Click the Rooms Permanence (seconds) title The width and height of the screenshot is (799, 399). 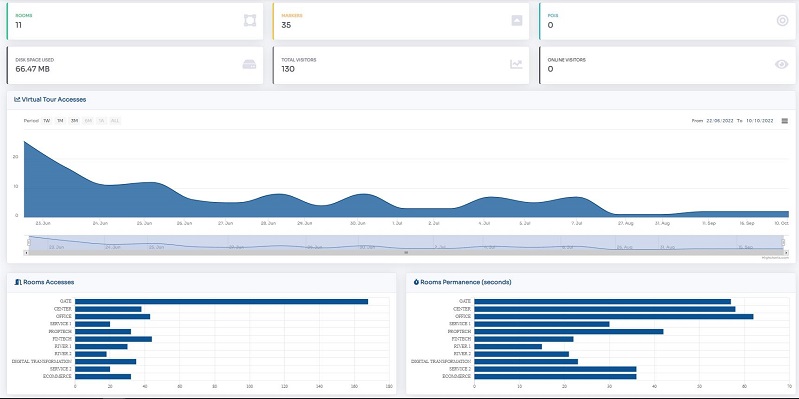pyautogui.click(x=465, y=282)
